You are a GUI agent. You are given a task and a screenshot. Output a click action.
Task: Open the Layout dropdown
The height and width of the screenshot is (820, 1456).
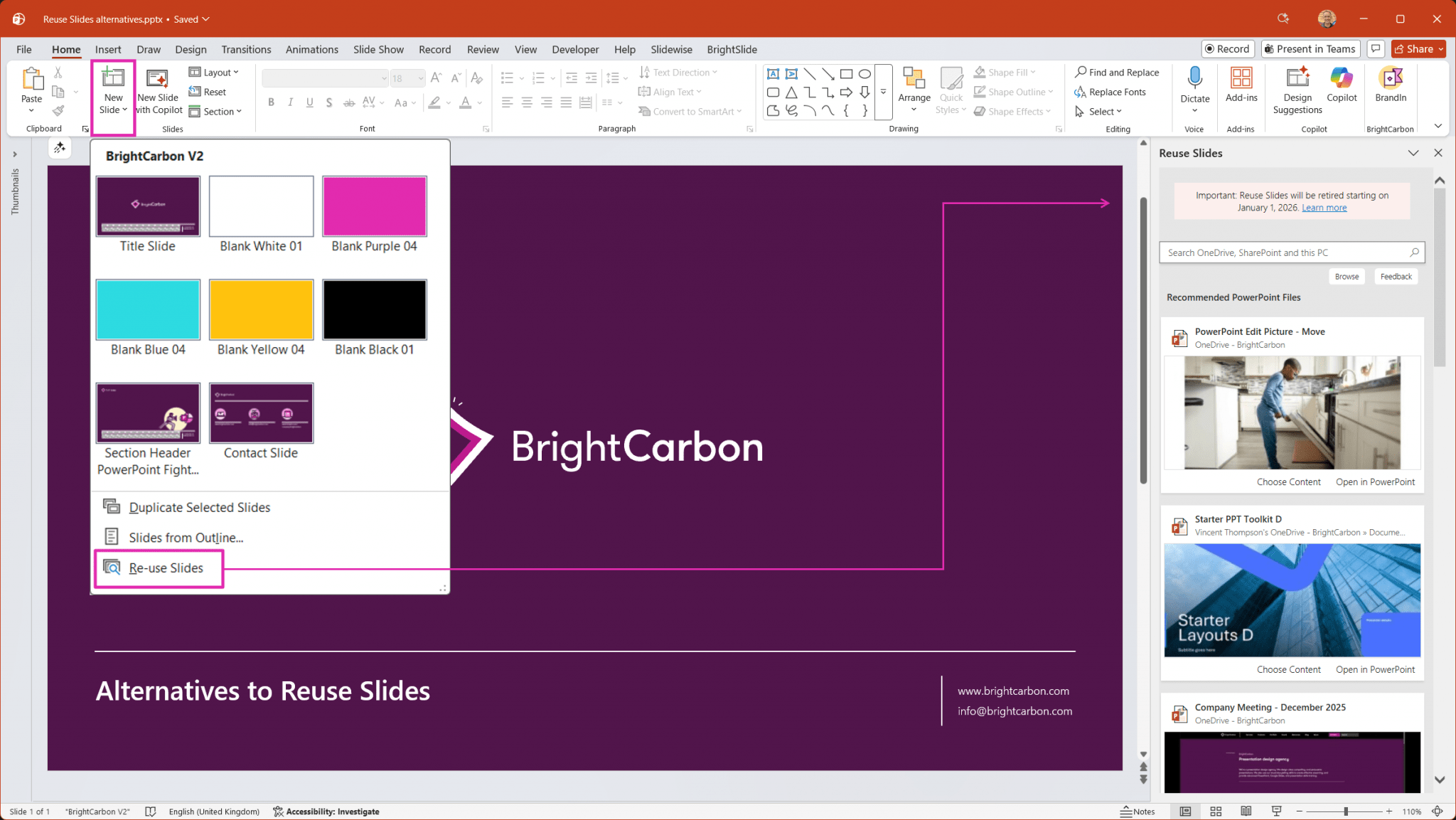point(215,72)
